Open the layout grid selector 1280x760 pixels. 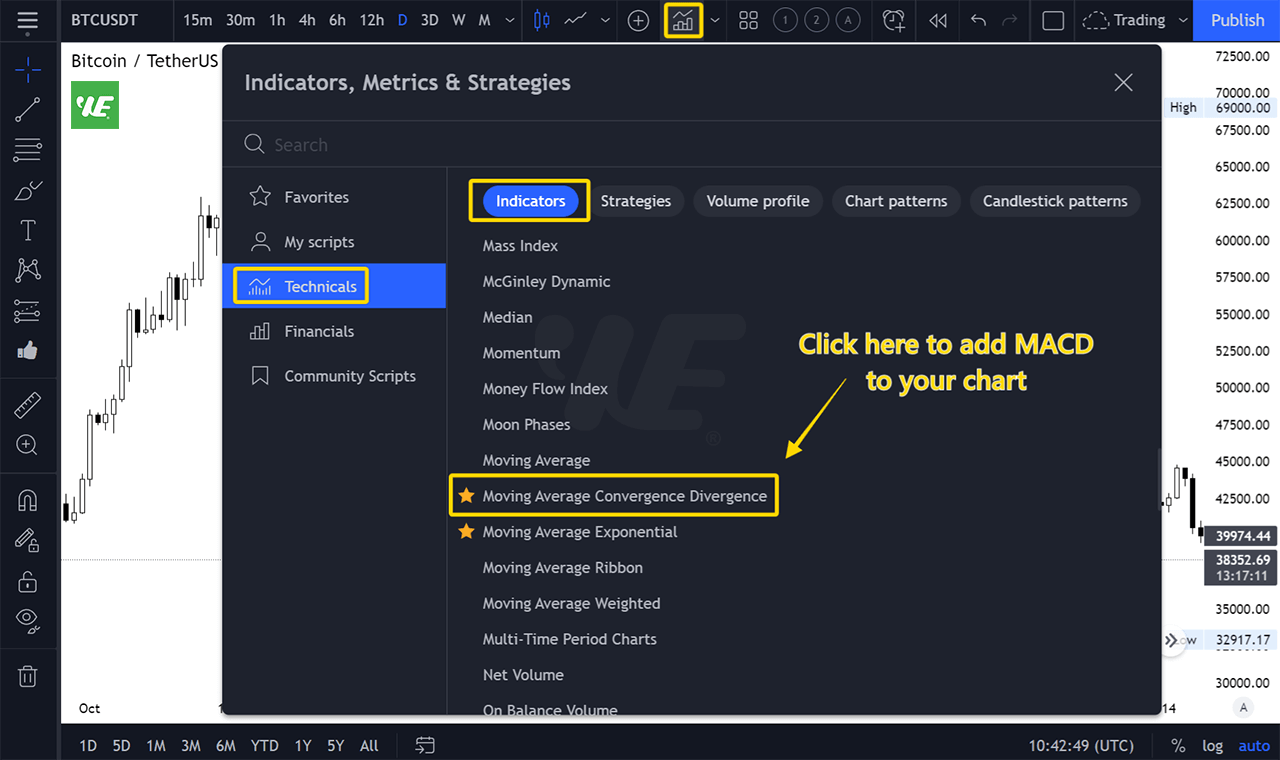[748, 20]
